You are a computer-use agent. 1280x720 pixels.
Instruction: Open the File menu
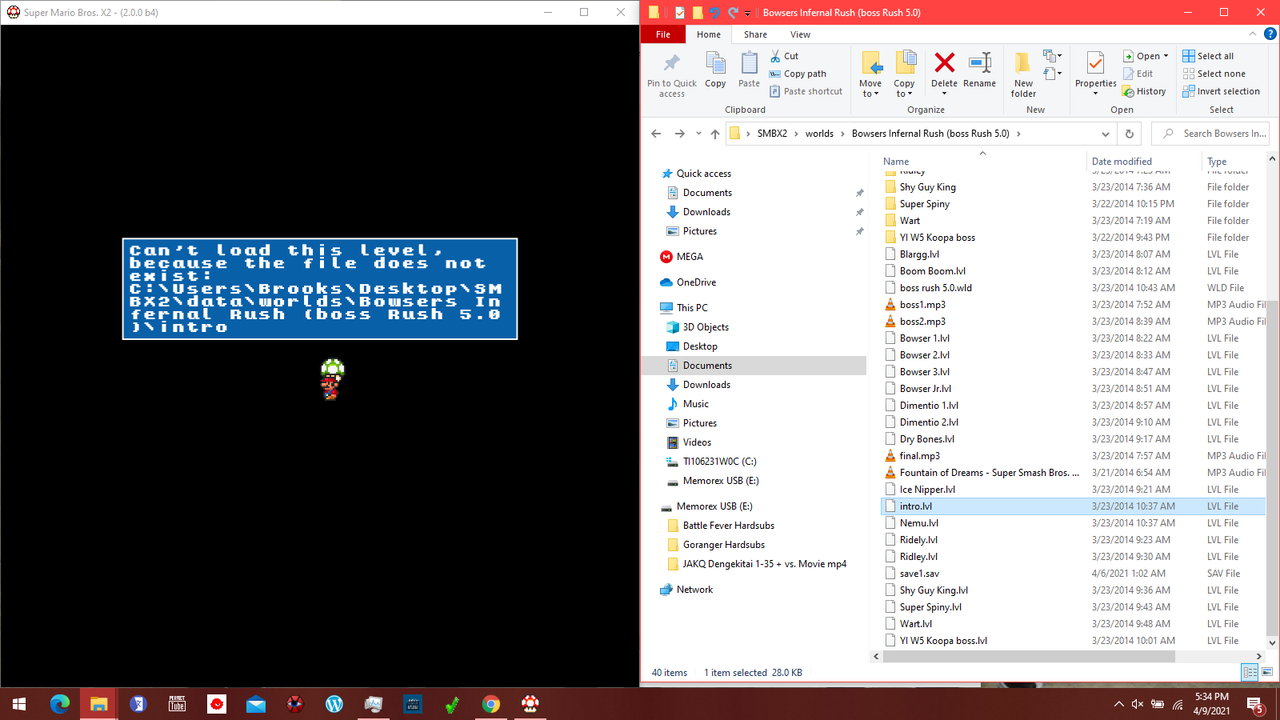coord(663,33)
